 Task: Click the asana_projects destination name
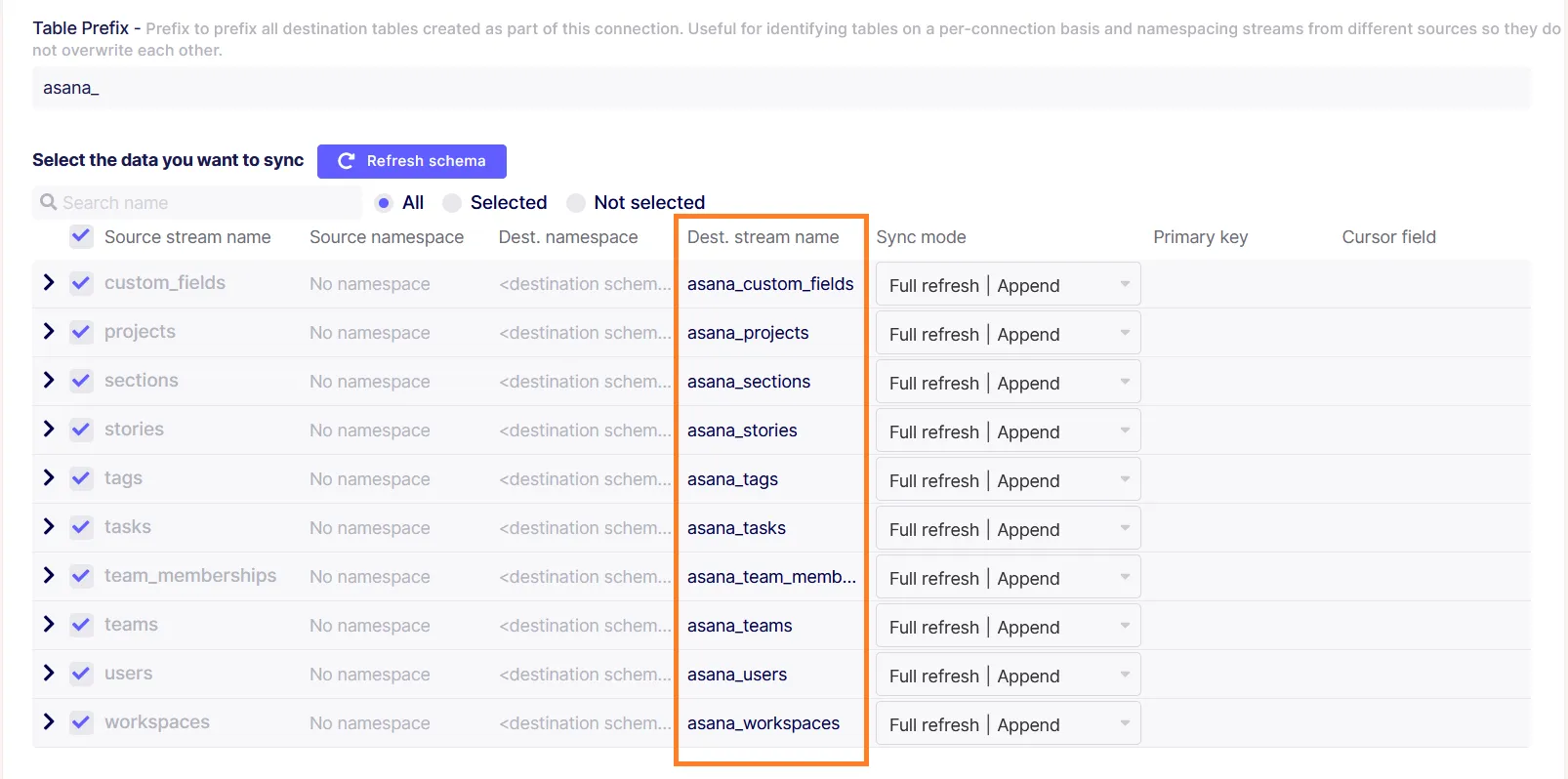(748, 333)
